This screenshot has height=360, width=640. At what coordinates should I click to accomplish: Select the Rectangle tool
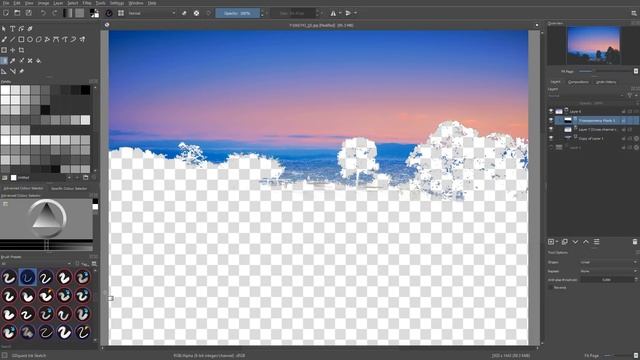[x=21, y=39]
